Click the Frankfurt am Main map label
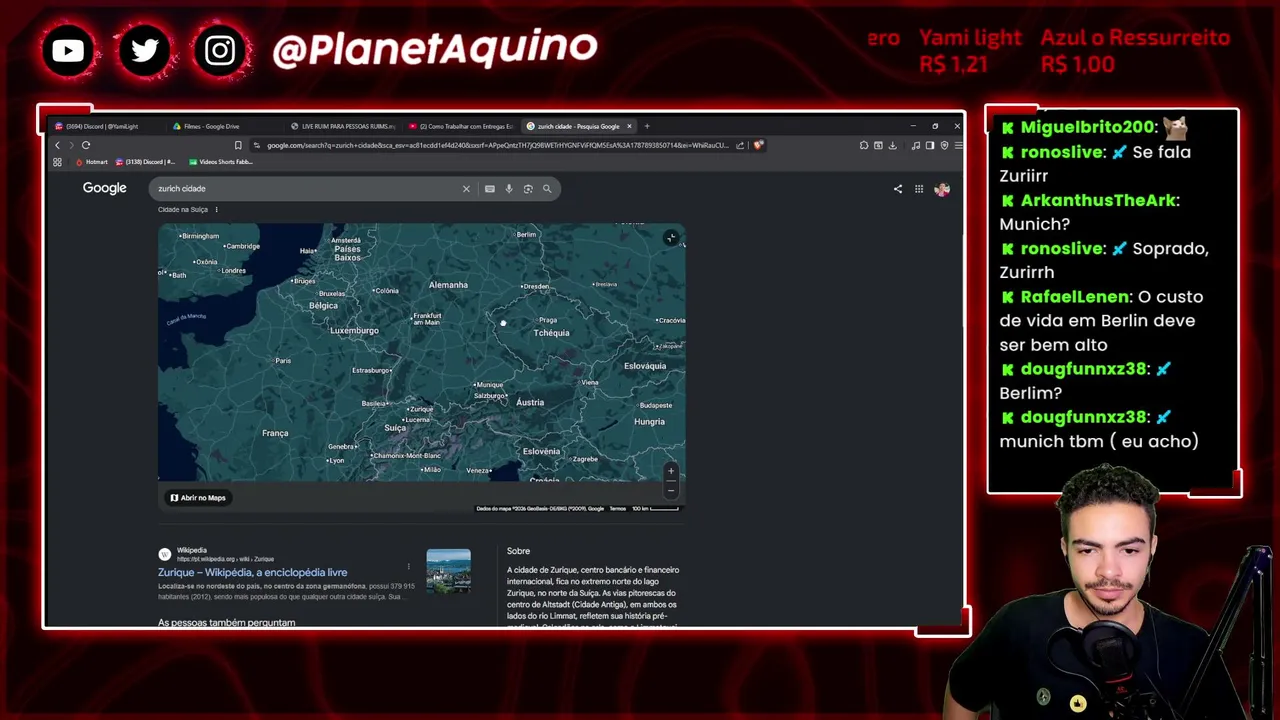Image resolution: width=1280 pixels, height=720 pixels. click(x=427, y=319)
